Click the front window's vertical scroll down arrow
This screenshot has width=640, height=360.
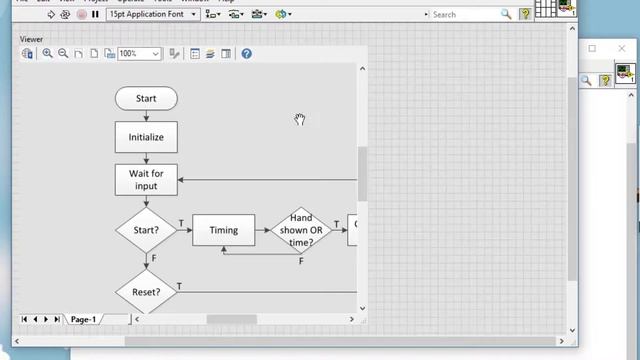point(572,330)
